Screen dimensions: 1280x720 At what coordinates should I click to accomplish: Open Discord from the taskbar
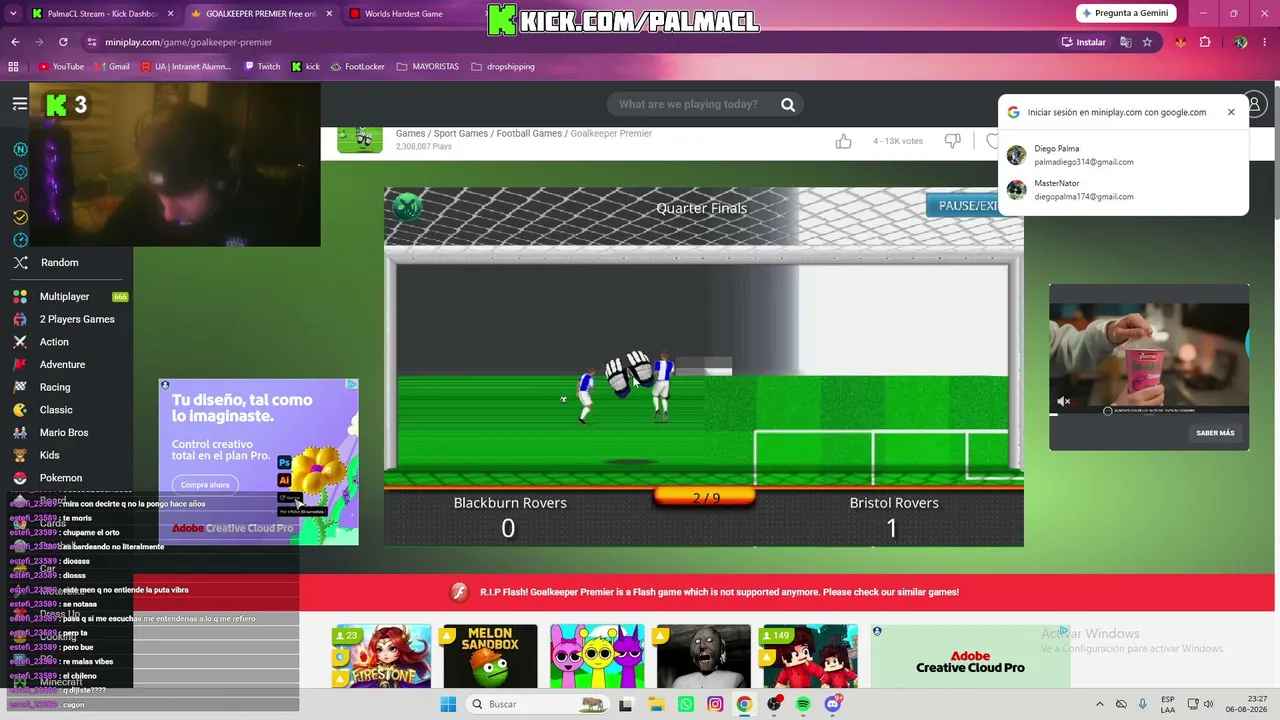833,704
